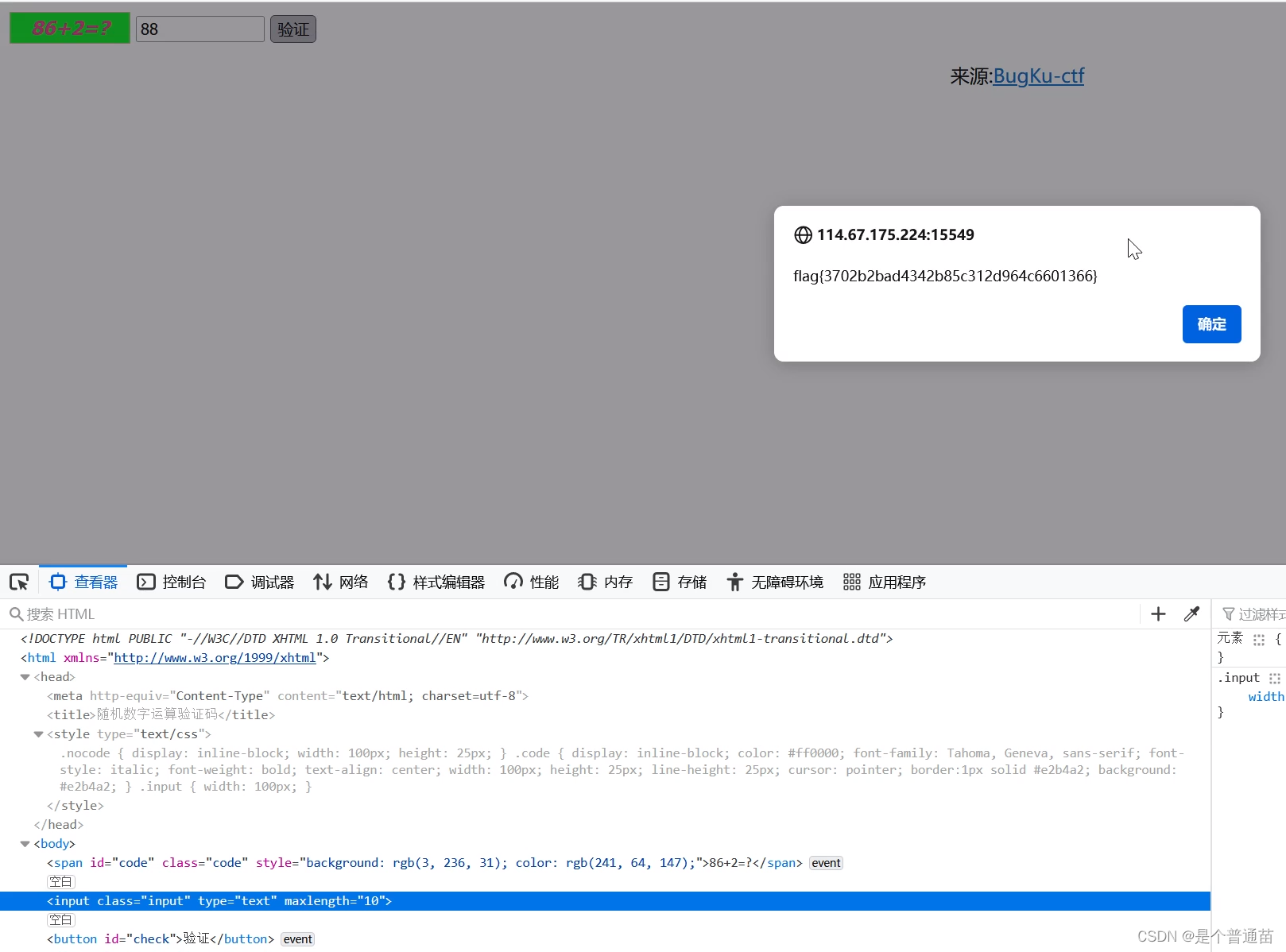The width and height of the screenshot is (1286, 952).
Task: Click the 空白 whitespace badge below input row
Action: coord(60,920)
